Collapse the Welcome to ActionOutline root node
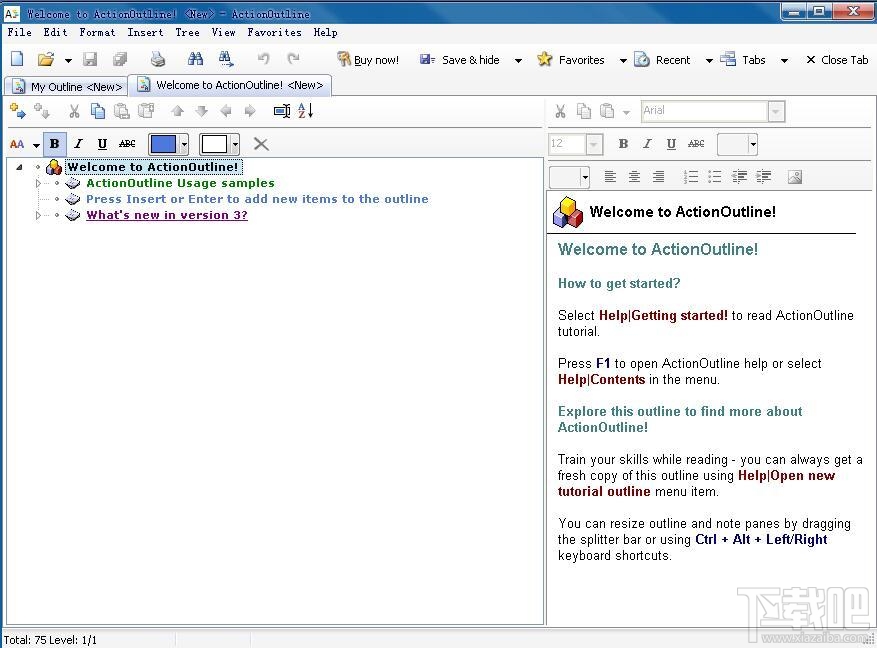 (20, 167)
